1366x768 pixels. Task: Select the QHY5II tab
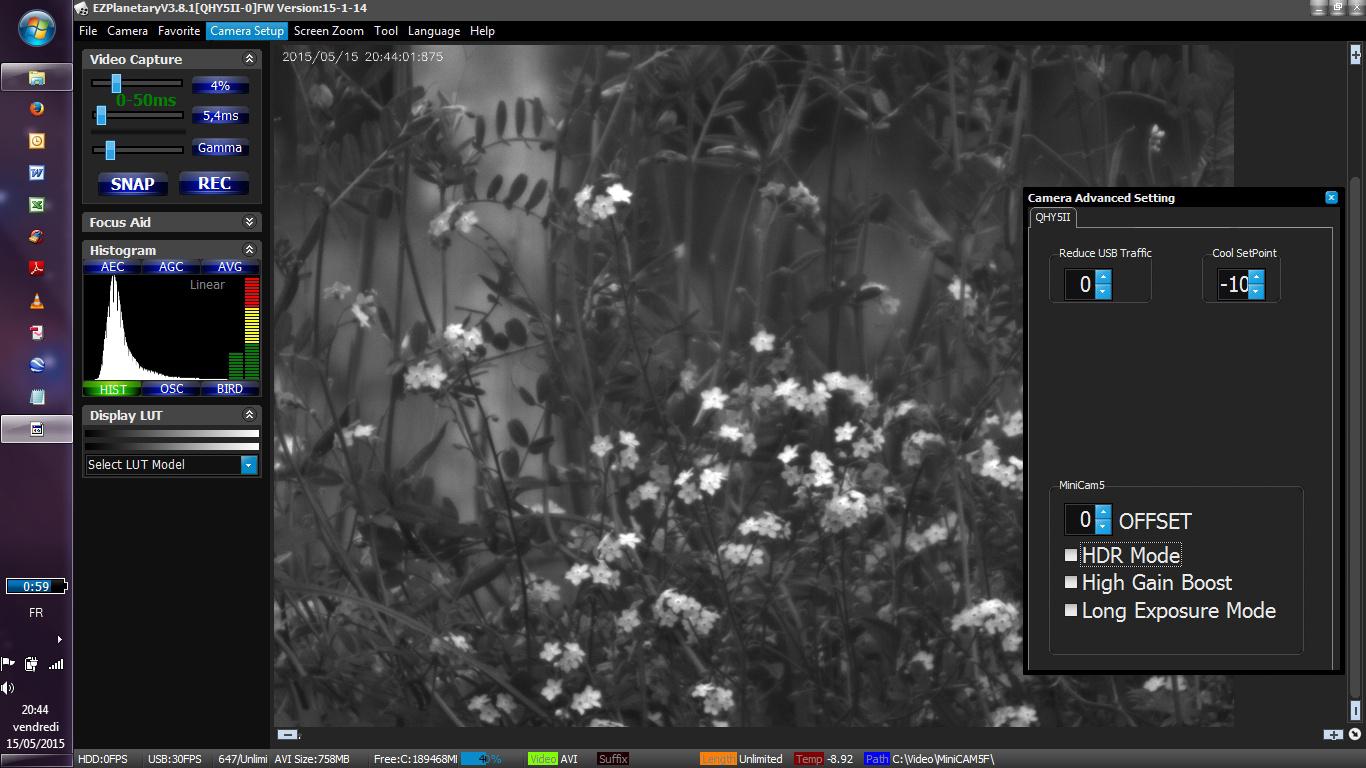click(x=1053, y=217)
